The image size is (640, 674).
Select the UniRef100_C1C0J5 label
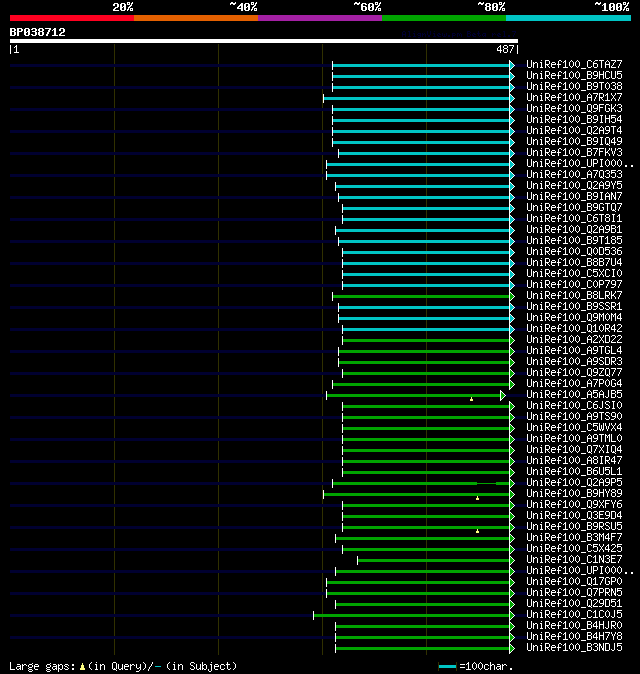click(574, 615)
